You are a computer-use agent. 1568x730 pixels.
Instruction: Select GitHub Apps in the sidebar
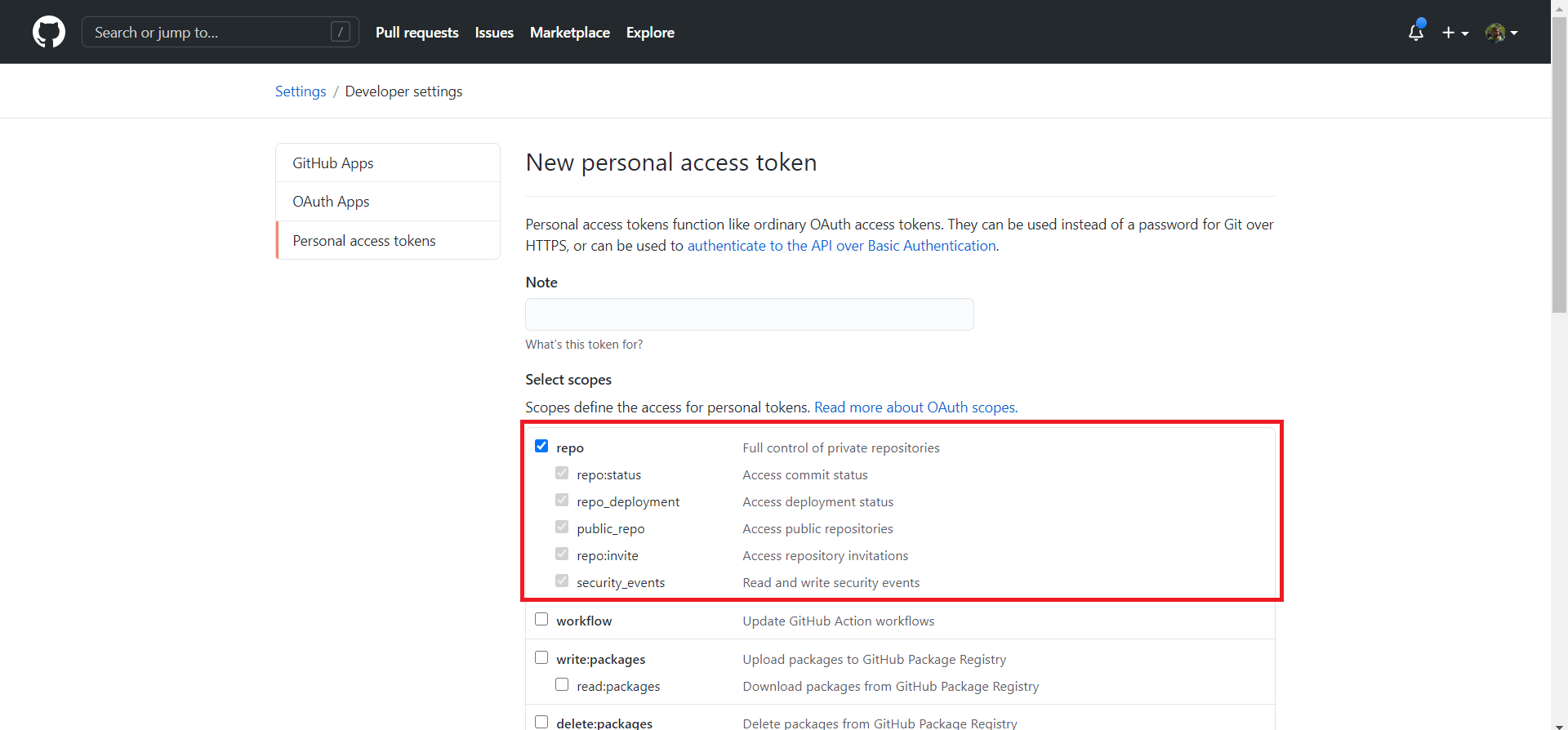333,163
